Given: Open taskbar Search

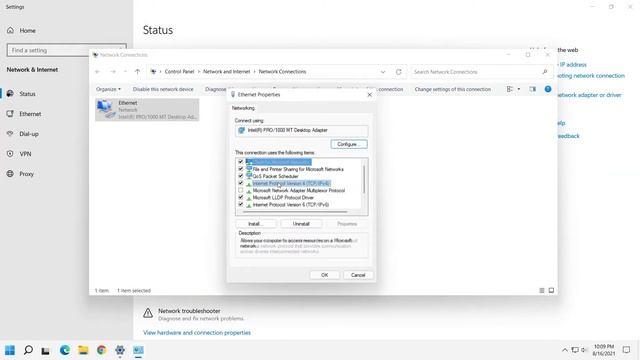Looking at the screenshot, I should pyautogui.click(x=28, y=350).
